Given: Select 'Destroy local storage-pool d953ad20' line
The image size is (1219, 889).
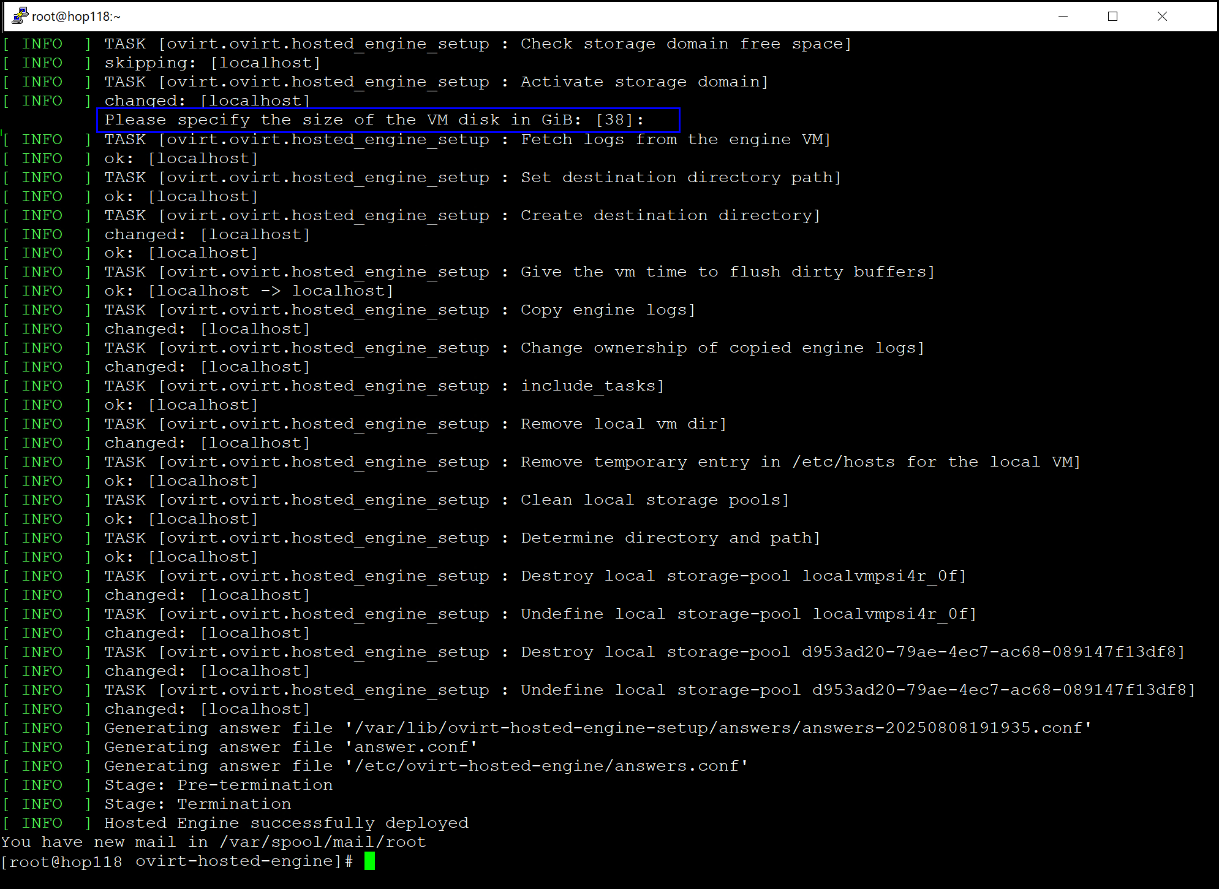Looking at the screenshot, I should click(594, 652).
